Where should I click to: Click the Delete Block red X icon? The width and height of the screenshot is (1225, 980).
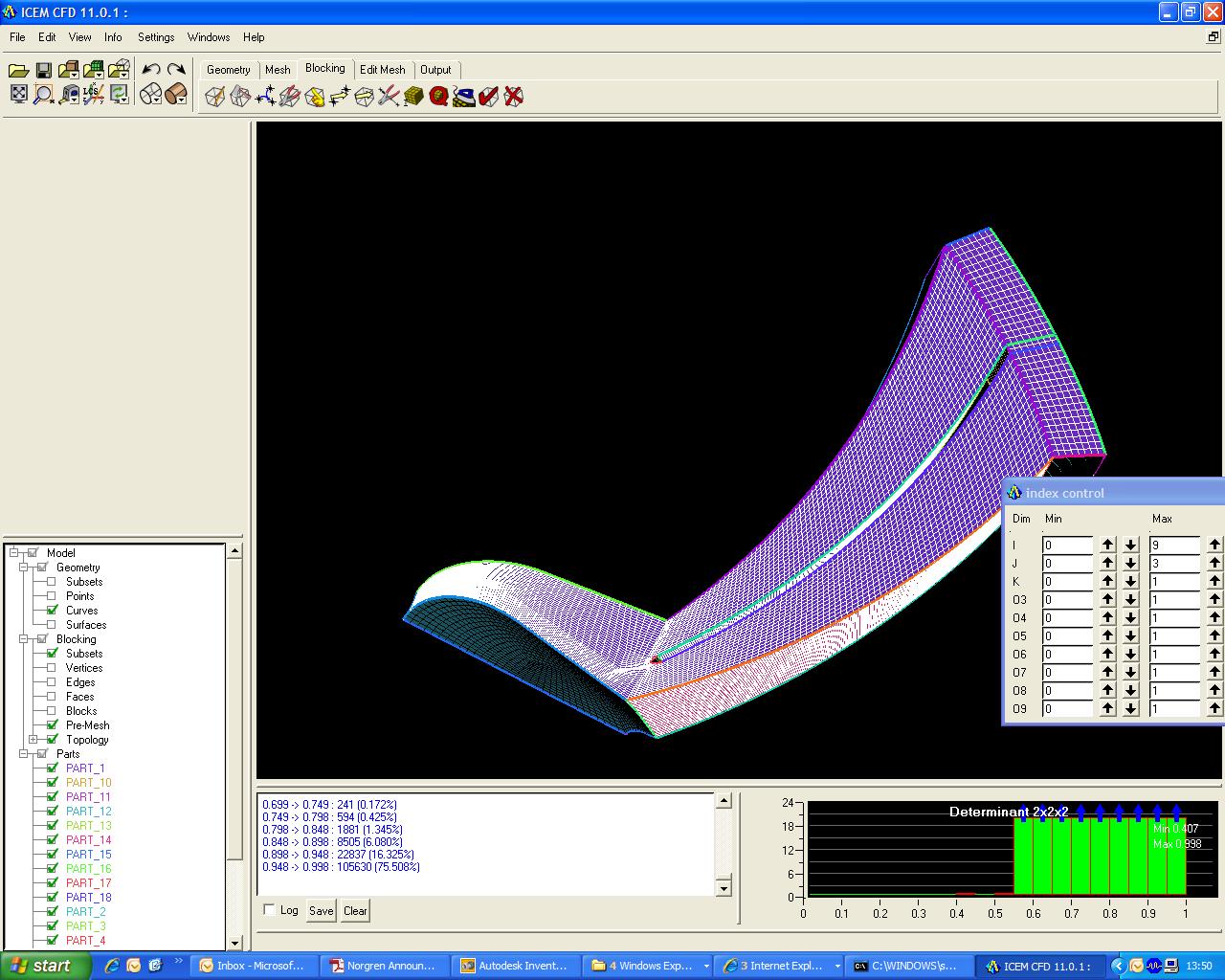514,97
